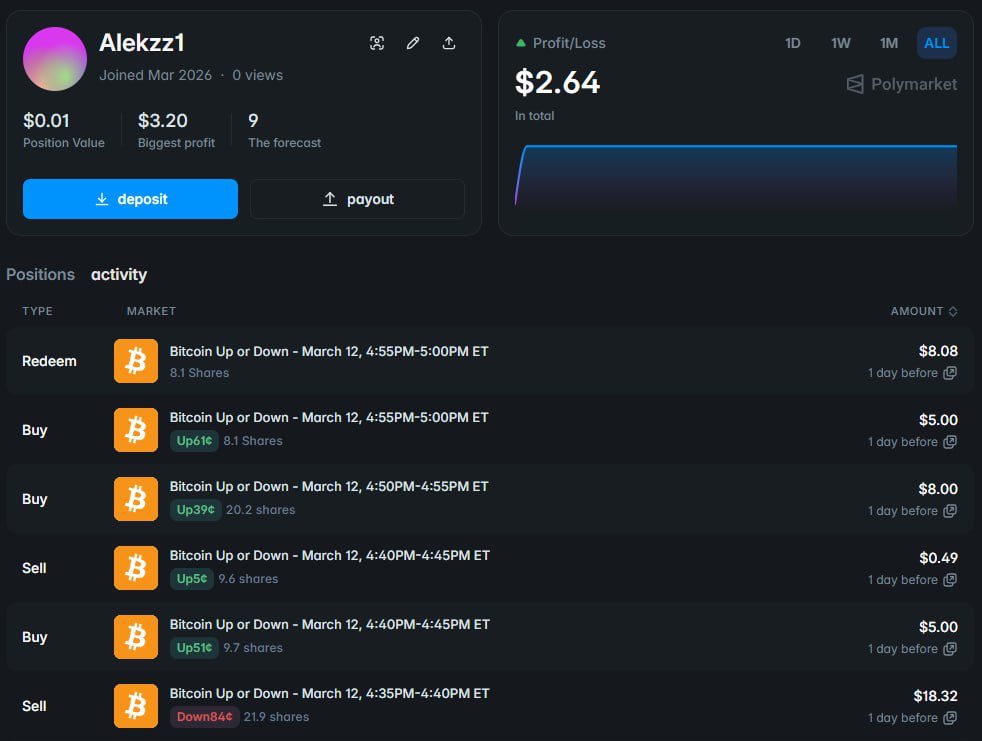Click the Alekzz1 gradient avatar
The height and width of the screenshot is (741, 982).
coord(55,59)
